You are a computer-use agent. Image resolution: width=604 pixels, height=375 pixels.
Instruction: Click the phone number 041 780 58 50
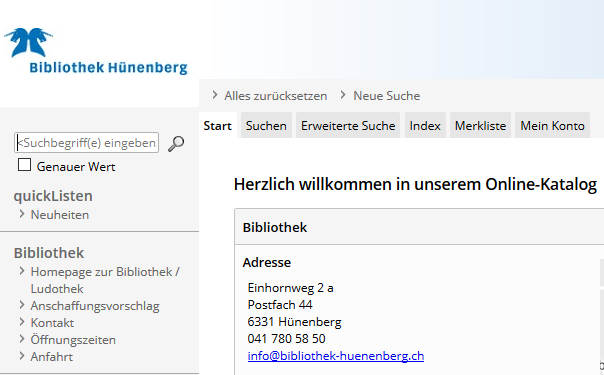287,339
